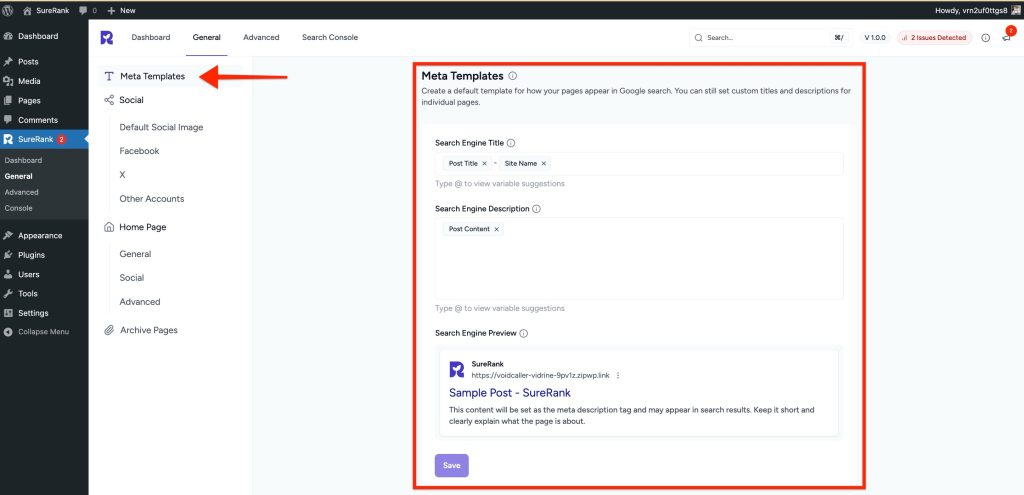Click the Save button
1024x495 pixels.
click(x=451, y=466)
